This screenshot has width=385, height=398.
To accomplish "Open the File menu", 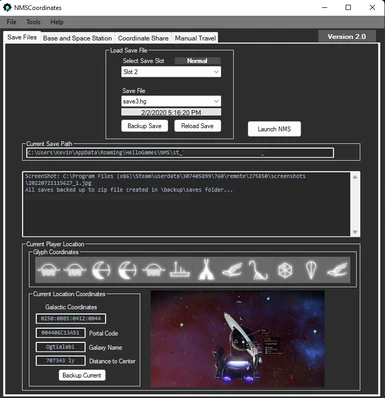I will 11,22.
